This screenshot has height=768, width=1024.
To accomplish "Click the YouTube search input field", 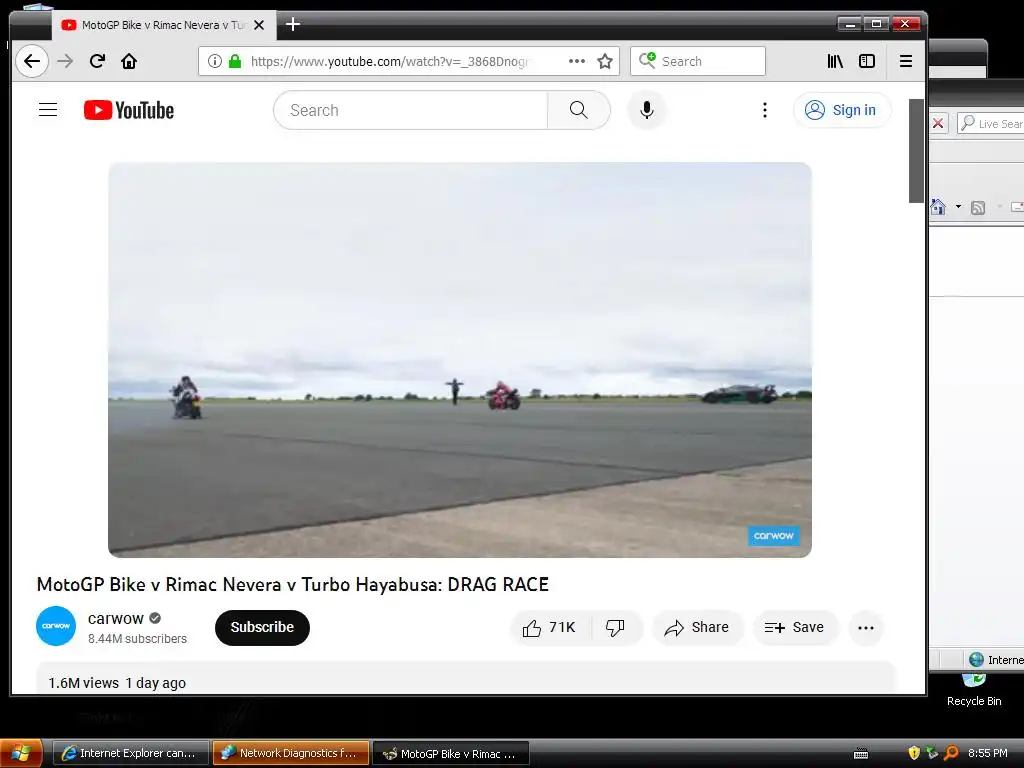I will 410,110.
